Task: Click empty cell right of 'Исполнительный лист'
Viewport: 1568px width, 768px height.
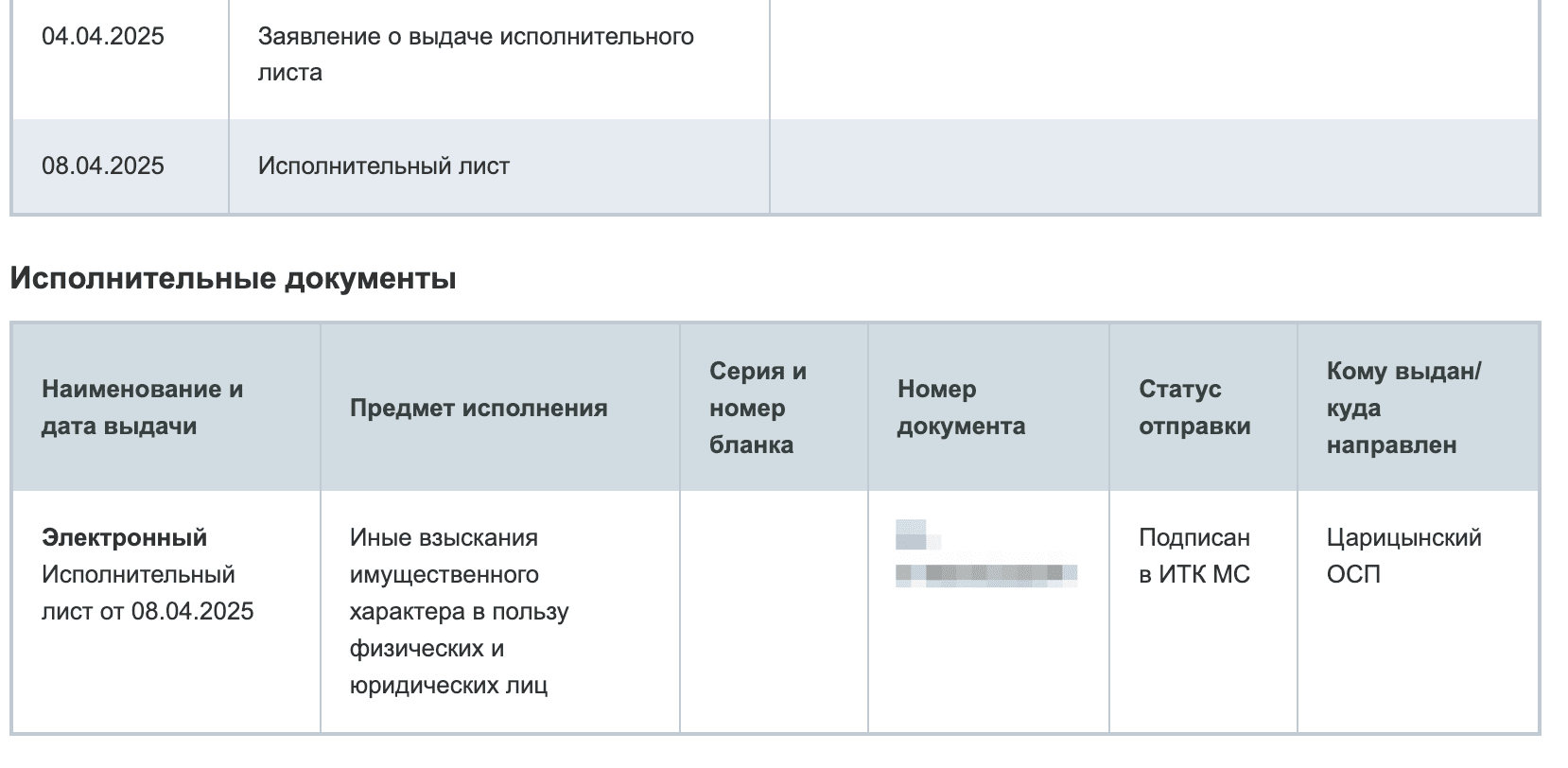Action: 1154,166
